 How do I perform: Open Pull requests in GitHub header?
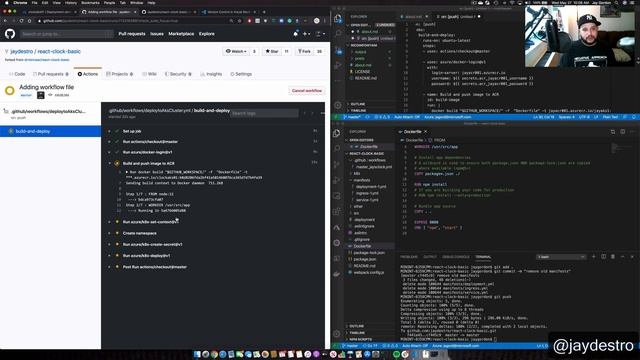pyautogui.click(x=132, y=34)
